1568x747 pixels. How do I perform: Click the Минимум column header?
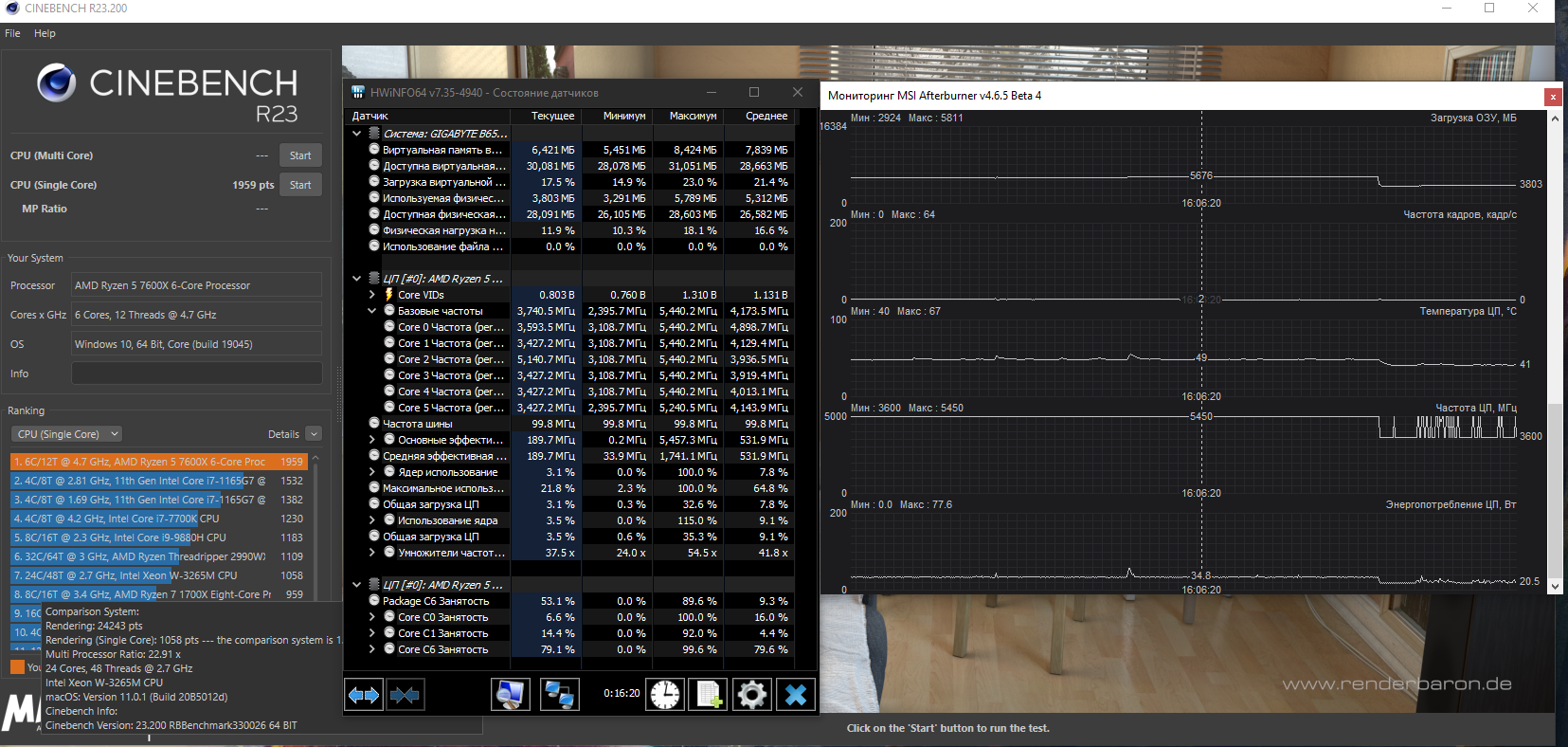617,116
